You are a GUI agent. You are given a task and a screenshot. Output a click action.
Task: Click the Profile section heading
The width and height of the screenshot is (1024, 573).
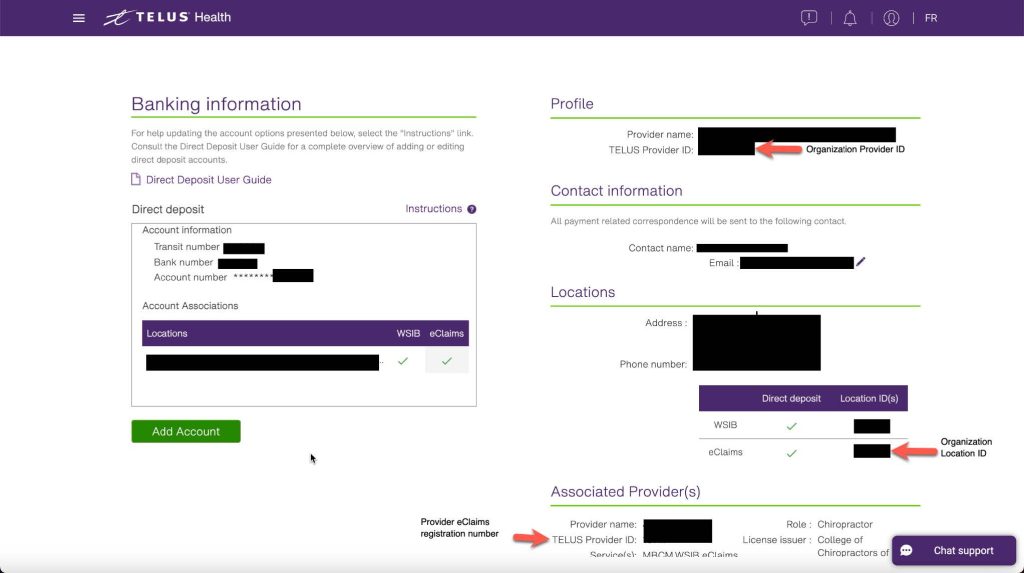coord(572,104)
